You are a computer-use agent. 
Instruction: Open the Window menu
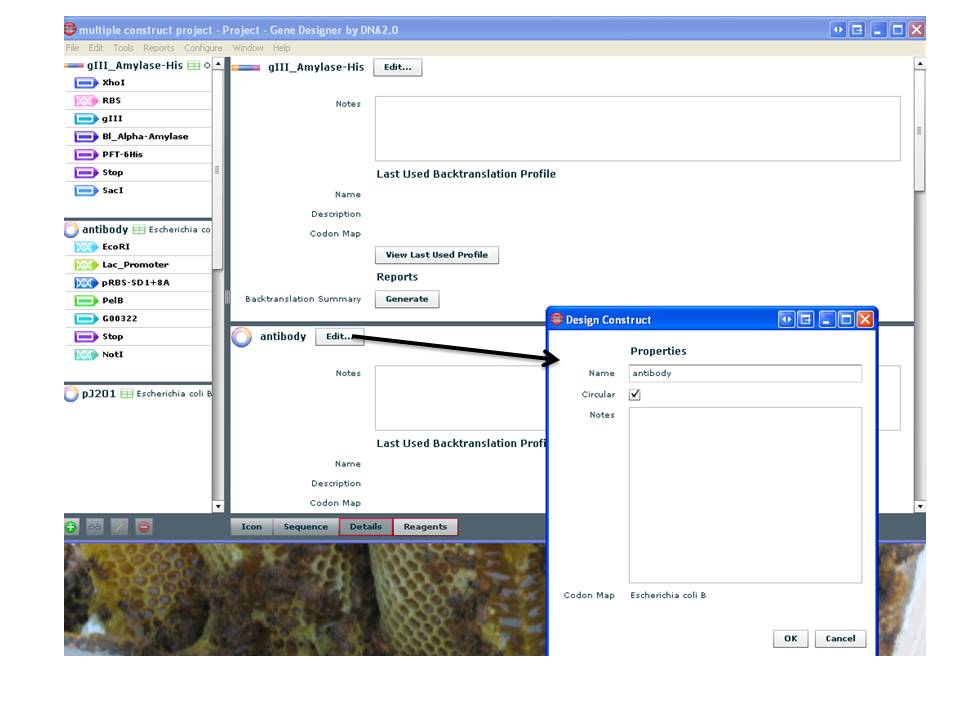click(248, 48)
